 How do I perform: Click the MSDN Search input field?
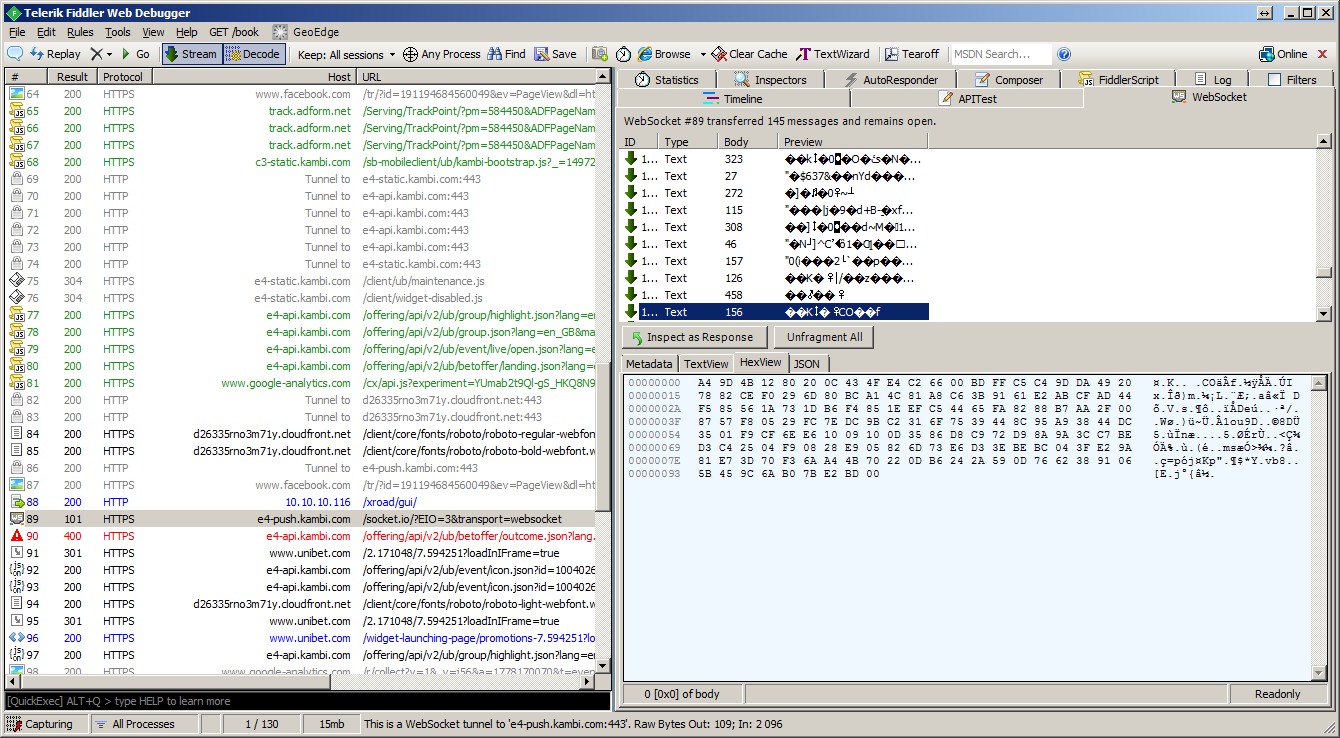pos(1000,54)
